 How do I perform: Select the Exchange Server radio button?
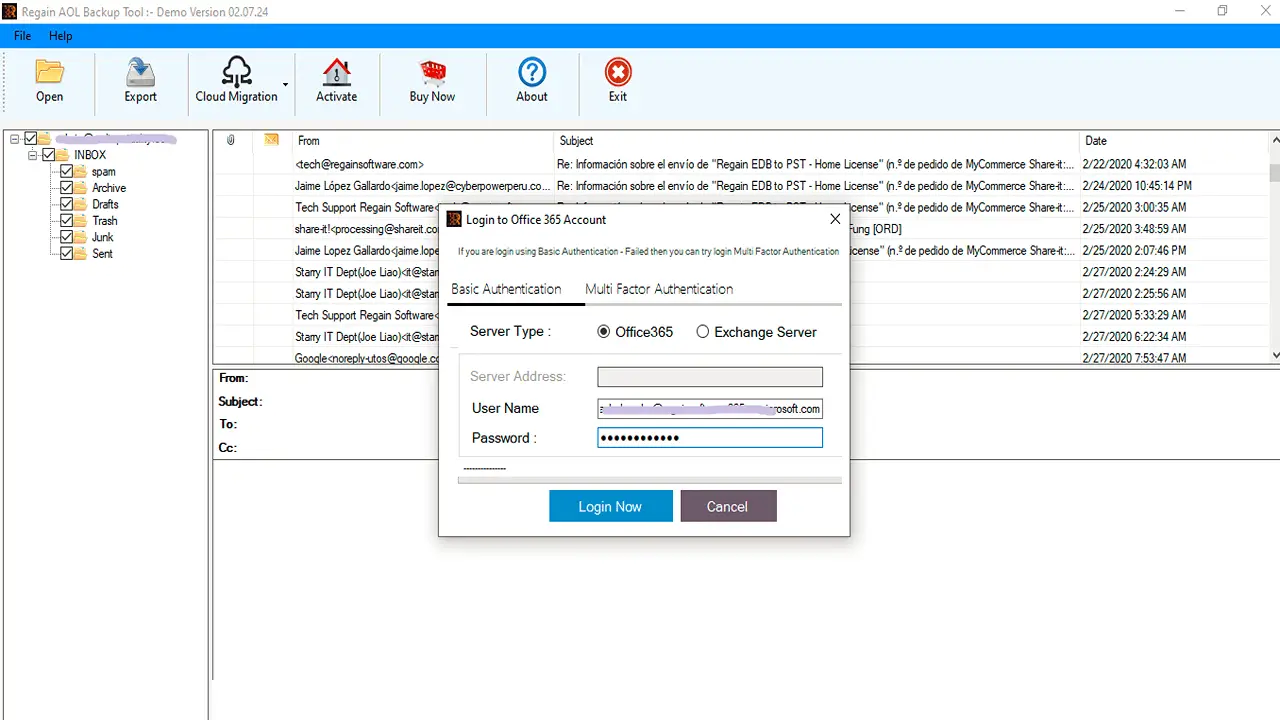point(703,332)
